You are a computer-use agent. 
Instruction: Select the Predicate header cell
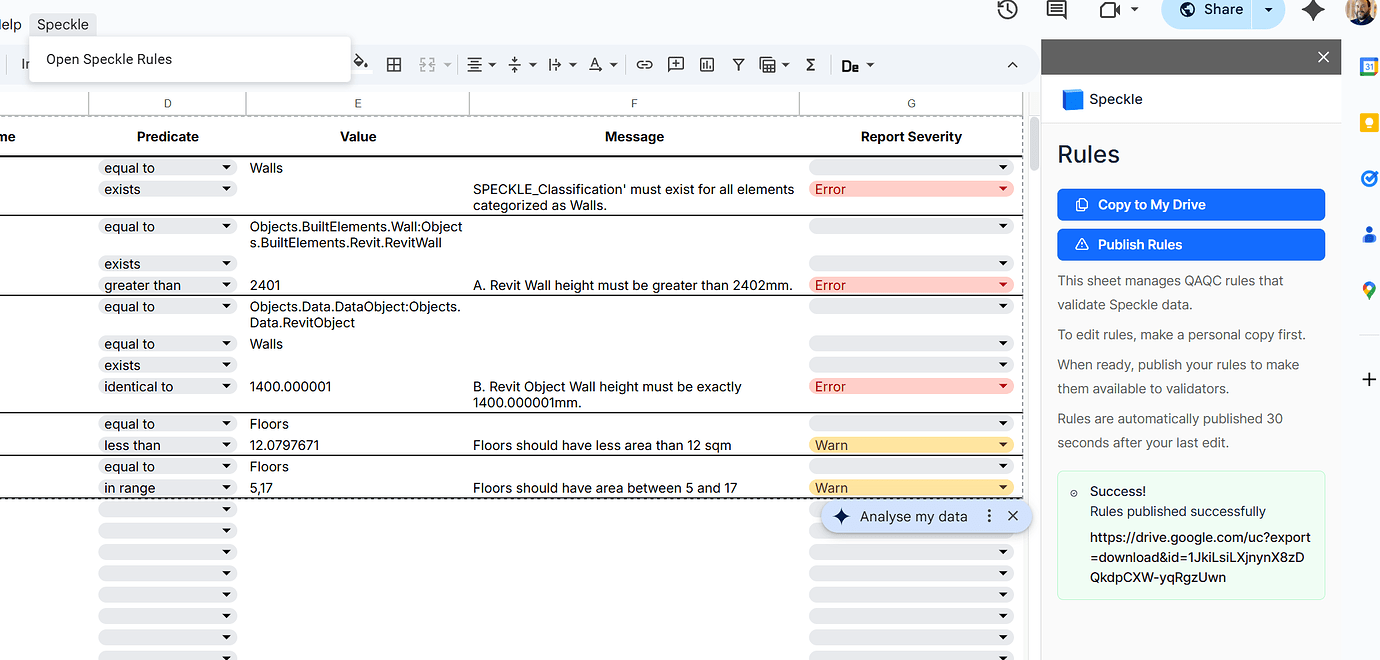click(x=167, y=137)
